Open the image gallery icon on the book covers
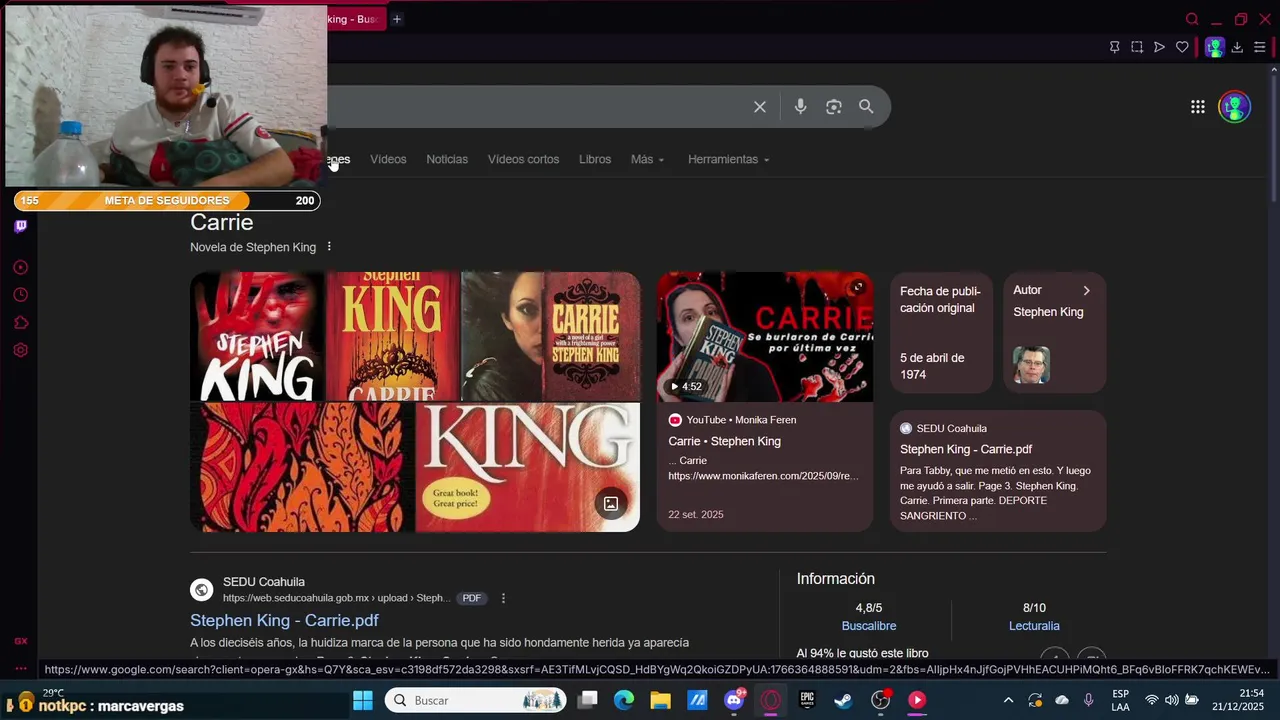The height and width of the screenshot is (720, 1280). (611, 504)
